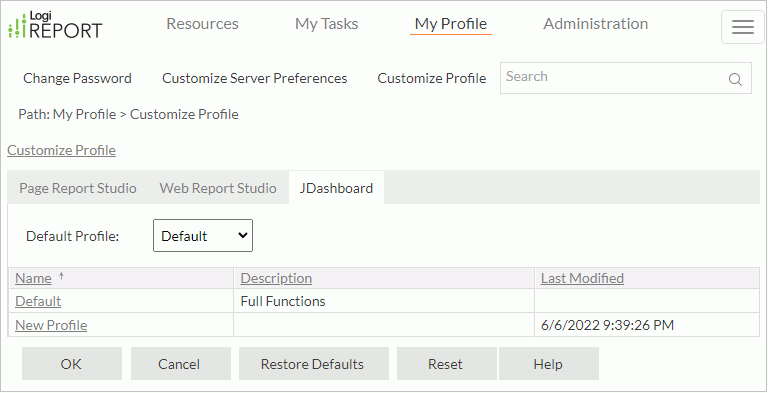Click the Restore Defaults button

point(313,364)
